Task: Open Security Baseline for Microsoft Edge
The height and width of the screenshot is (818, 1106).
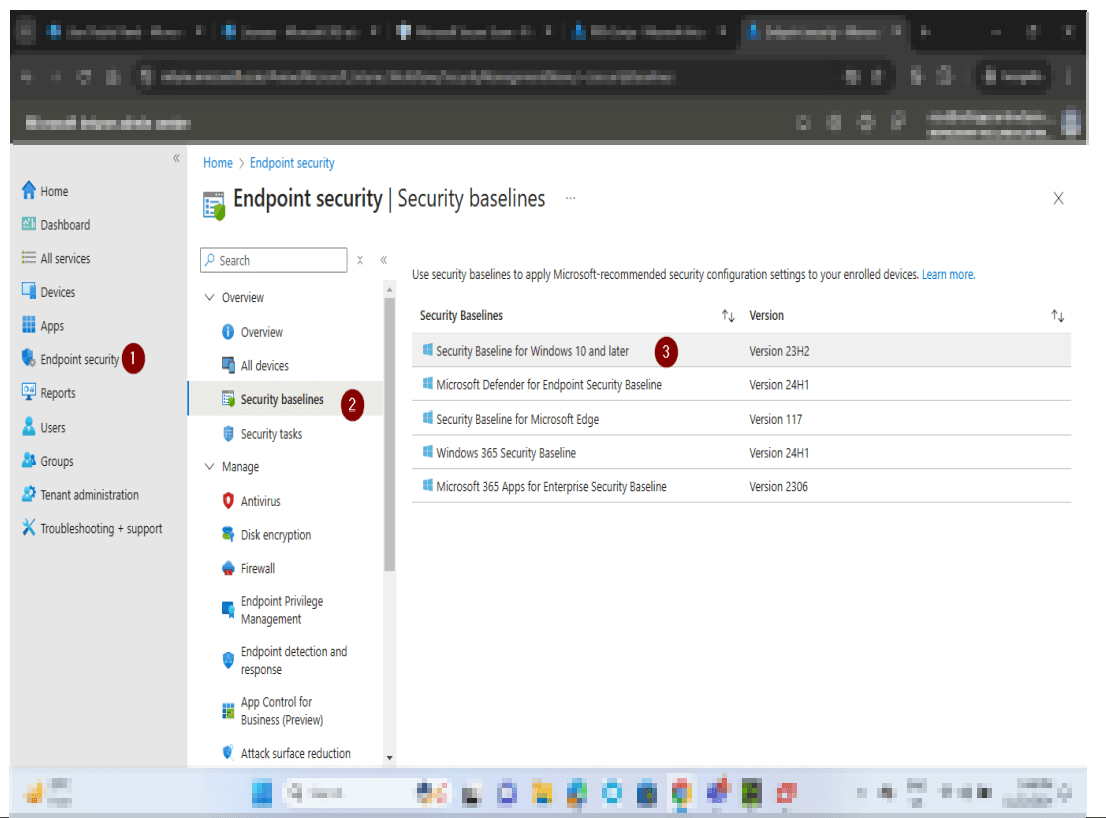Action: pyautogui.click(x=517, y=420)
